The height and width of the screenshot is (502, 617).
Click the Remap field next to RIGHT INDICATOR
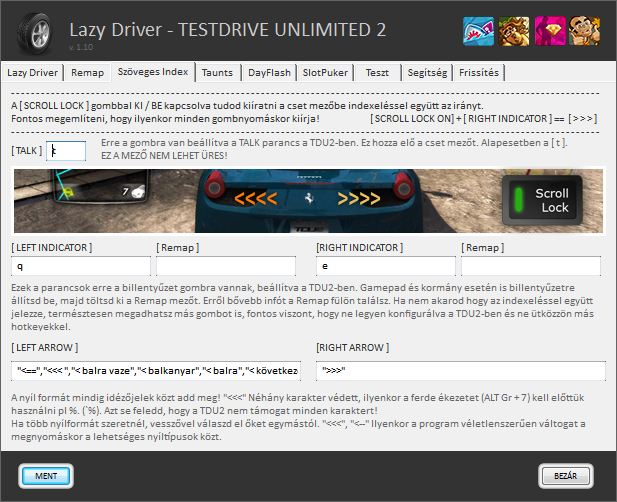tap(531, 266)
